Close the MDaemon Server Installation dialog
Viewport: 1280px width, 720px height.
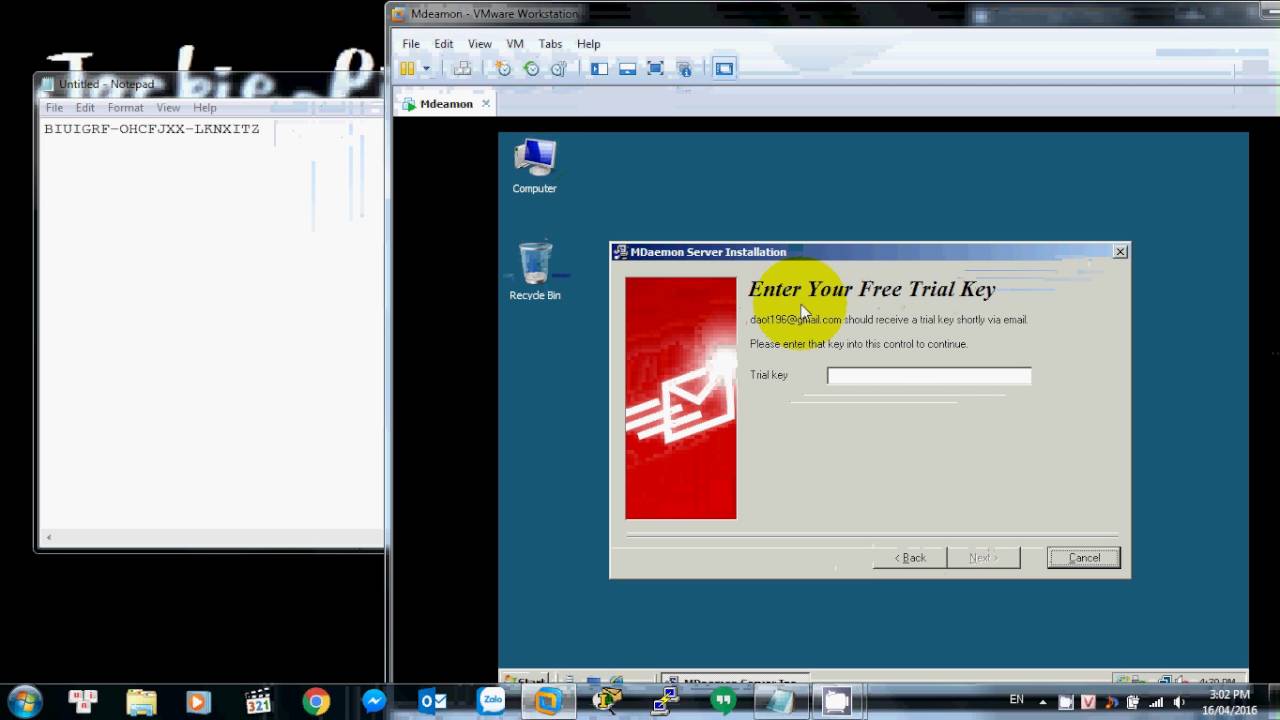pyautogui.click(x=1120, y=252)
